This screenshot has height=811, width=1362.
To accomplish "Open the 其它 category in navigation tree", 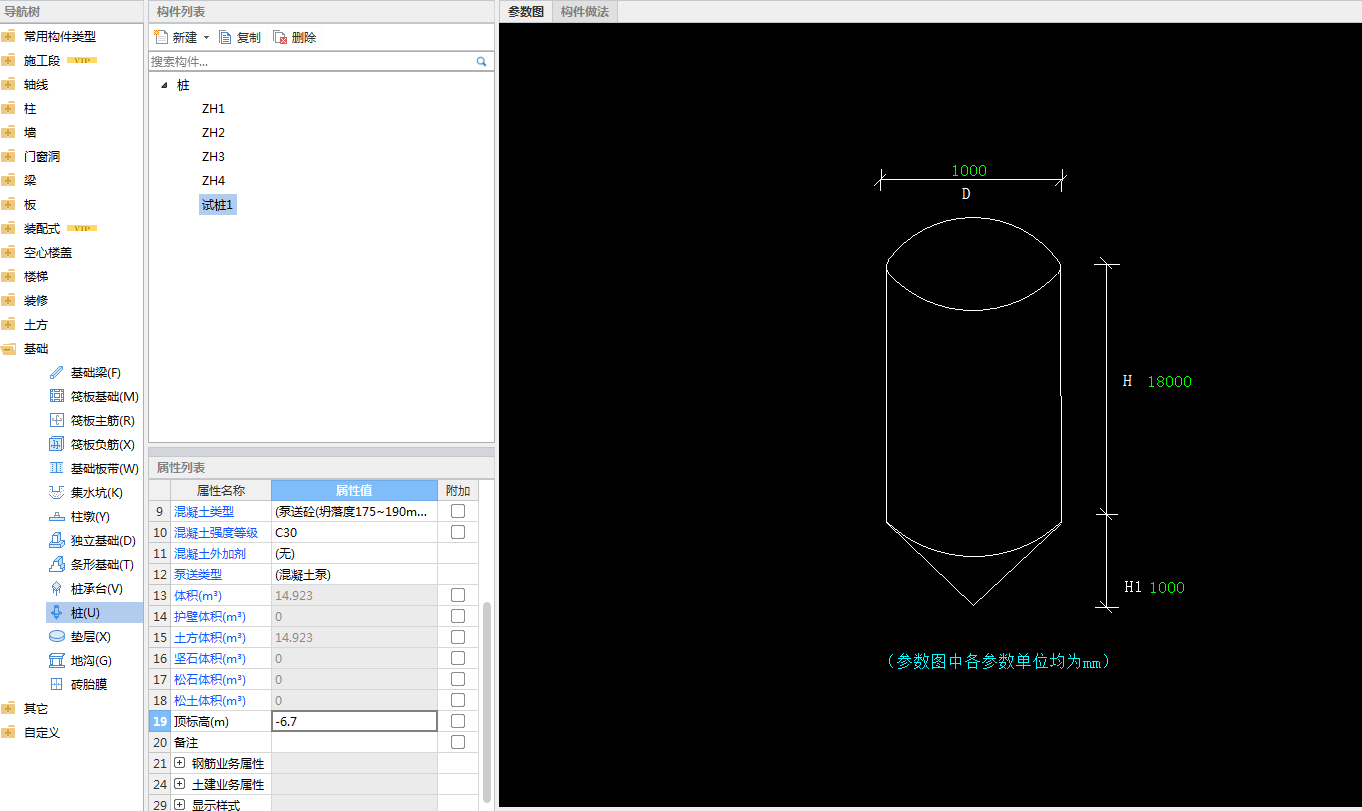I will point(36,708).
